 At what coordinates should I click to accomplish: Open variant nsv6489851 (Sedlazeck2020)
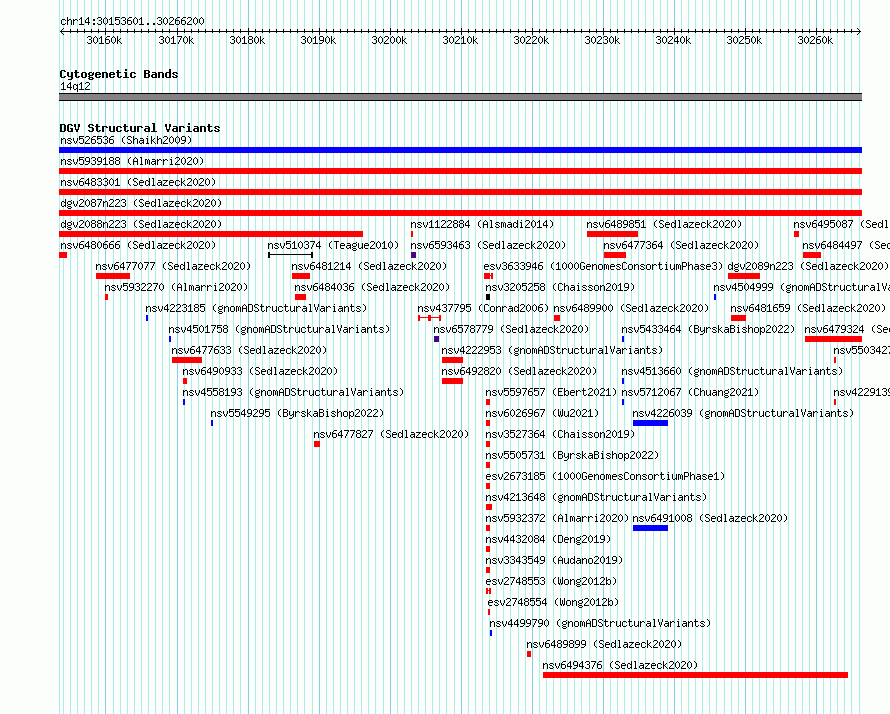coord(664,224)
